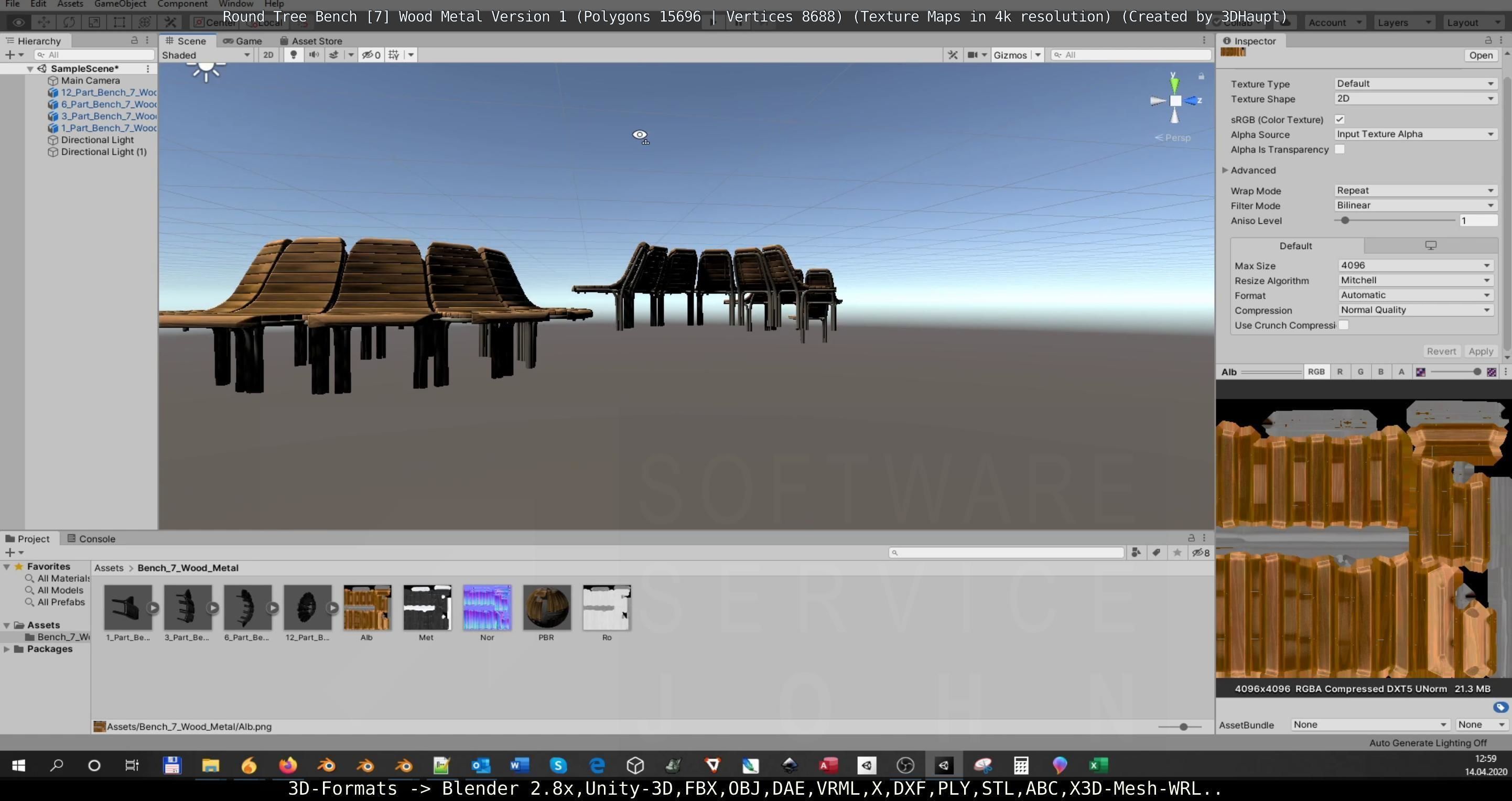This screenshot has width=1512, height=801.
Task: Open the Max Size dropdown
Action: pyautogui.click(x=1414, y=265)
